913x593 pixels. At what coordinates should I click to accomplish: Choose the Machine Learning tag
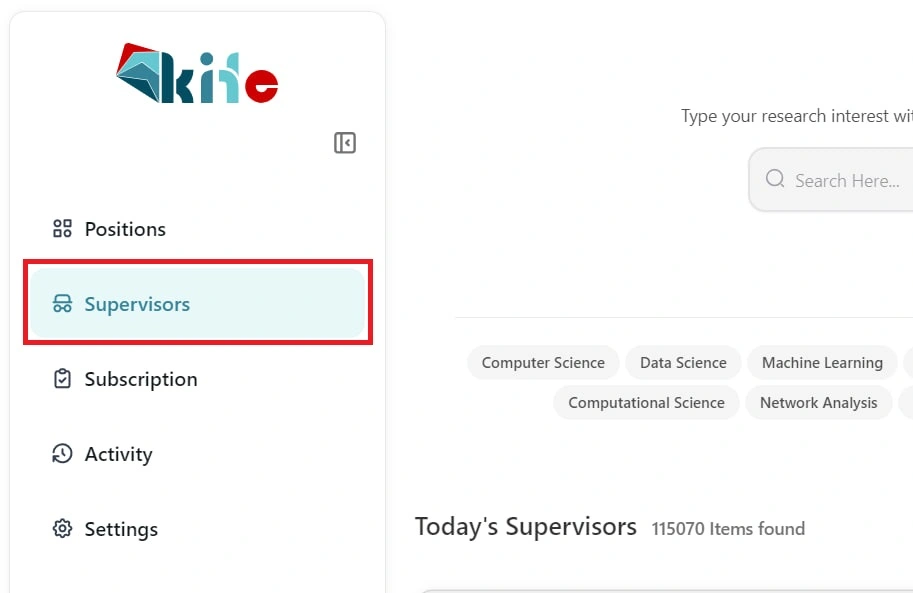coord(822,363)
